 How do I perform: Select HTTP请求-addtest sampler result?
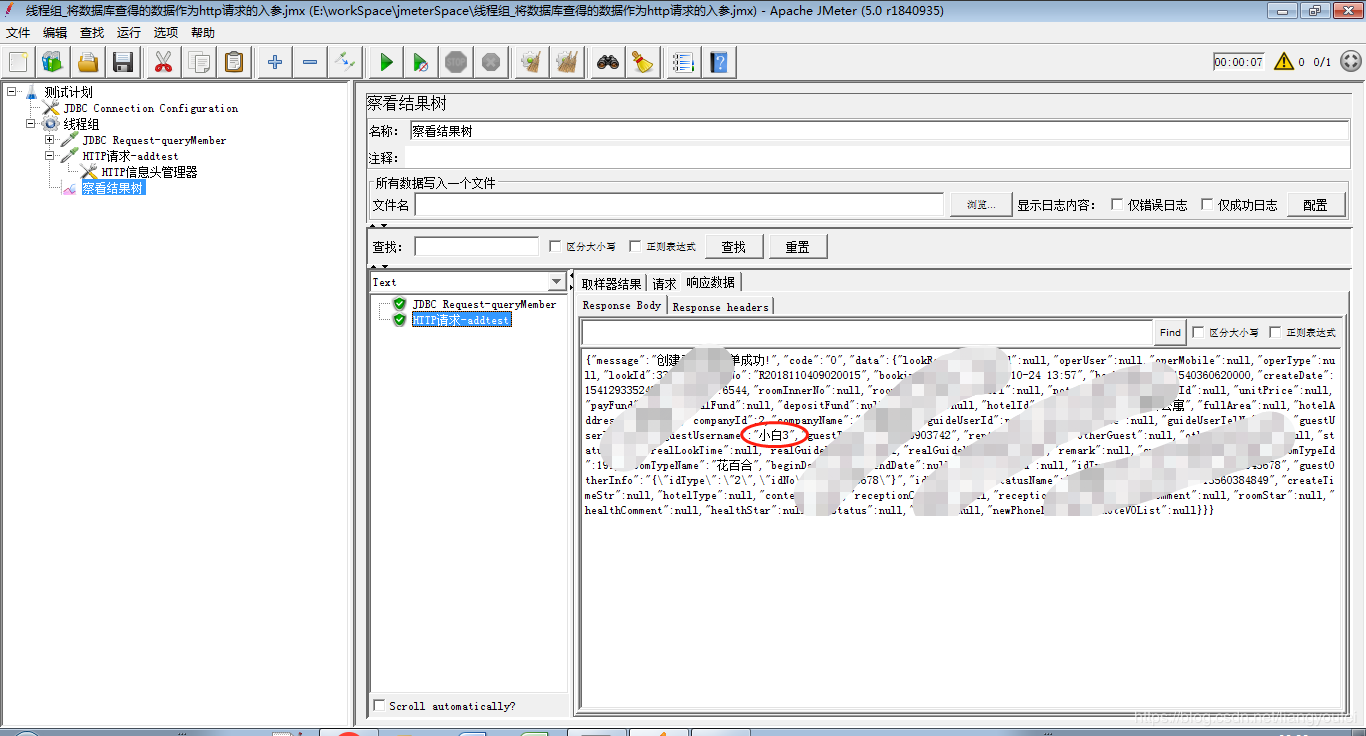point(461,319)
